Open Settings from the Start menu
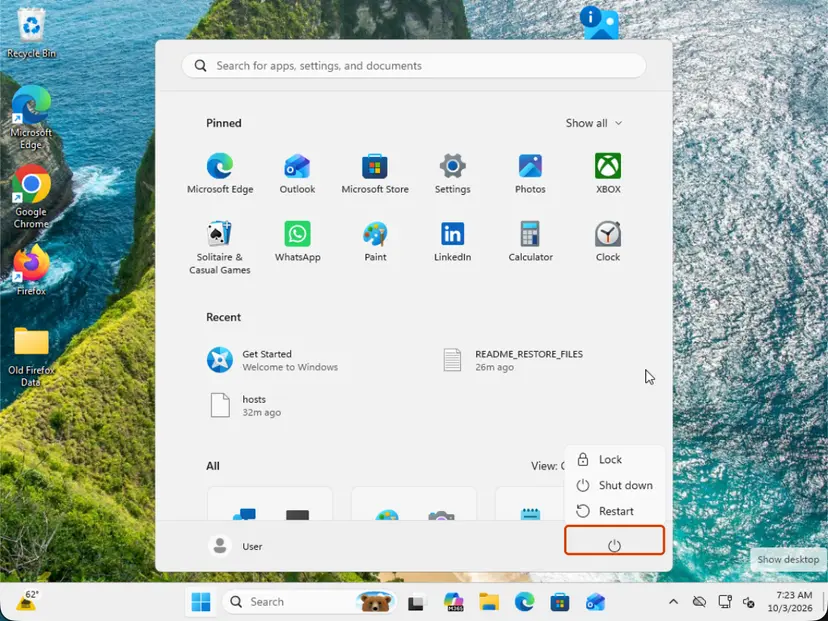 click(x=453, y=174)
